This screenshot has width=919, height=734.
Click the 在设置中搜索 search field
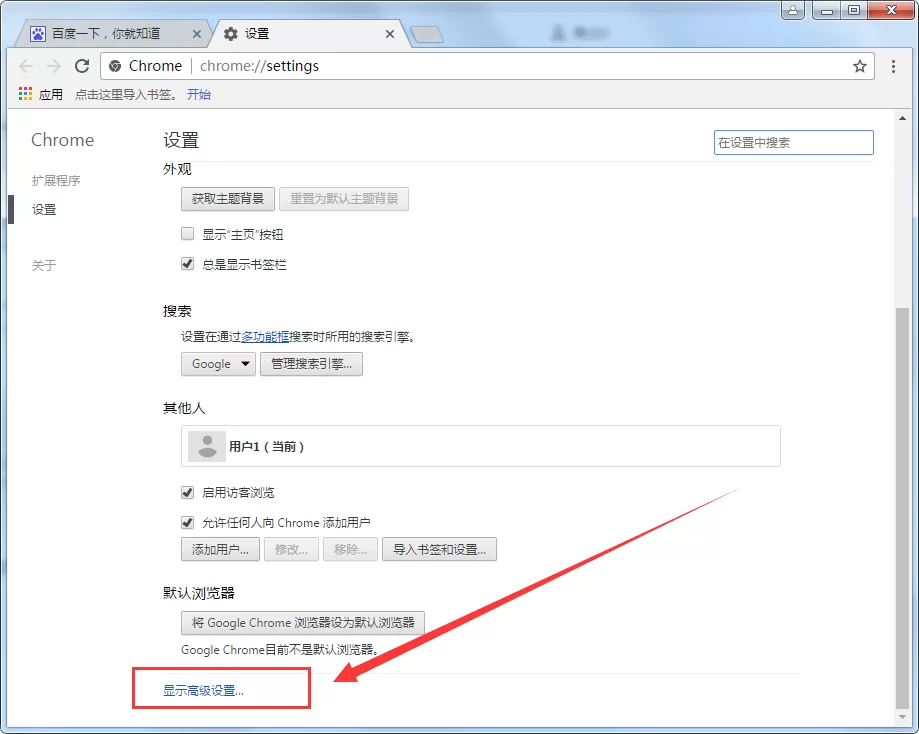tap(794, 142)
